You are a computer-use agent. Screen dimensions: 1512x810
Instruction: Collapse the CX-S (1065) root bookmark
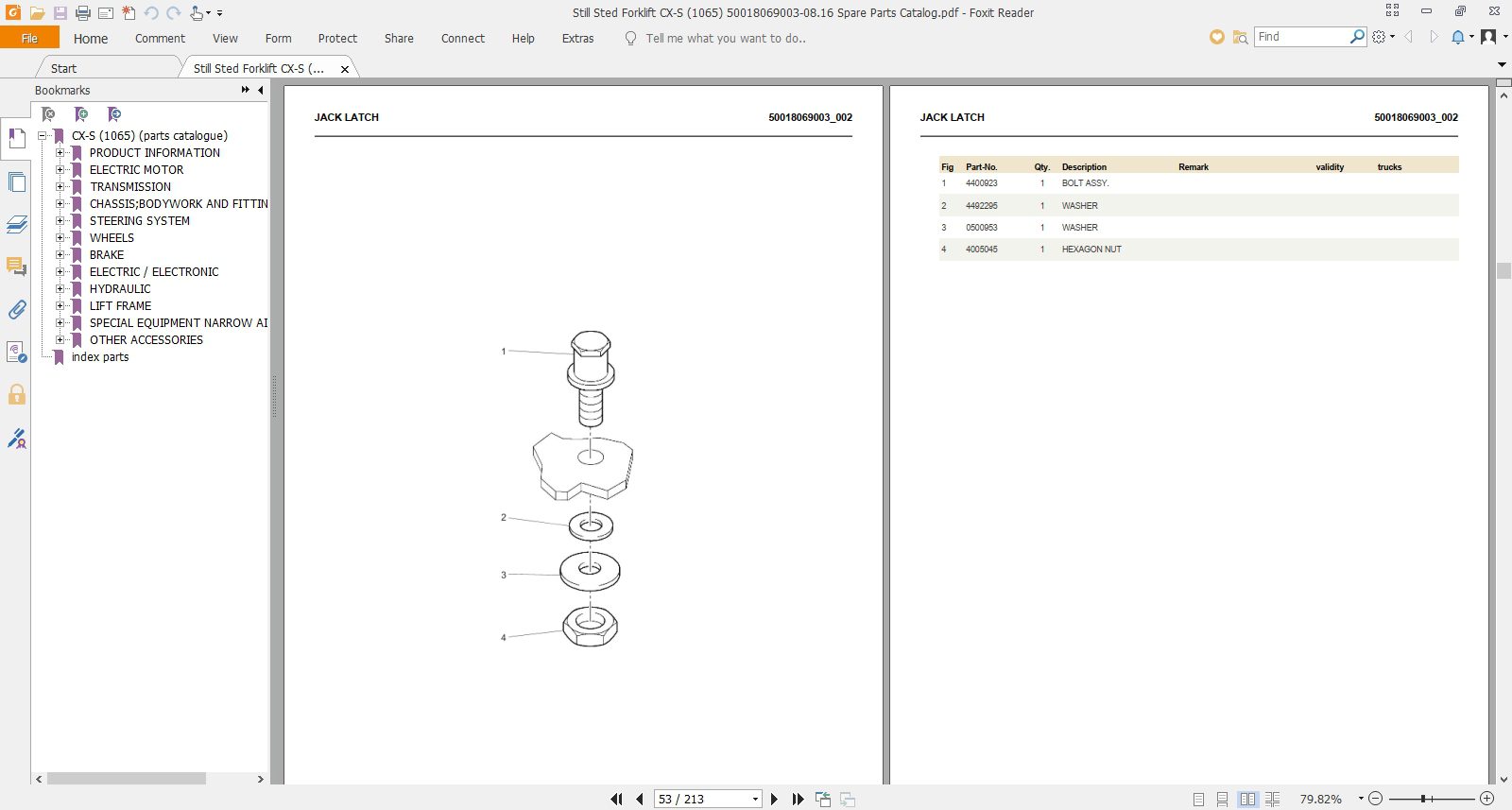43,136
